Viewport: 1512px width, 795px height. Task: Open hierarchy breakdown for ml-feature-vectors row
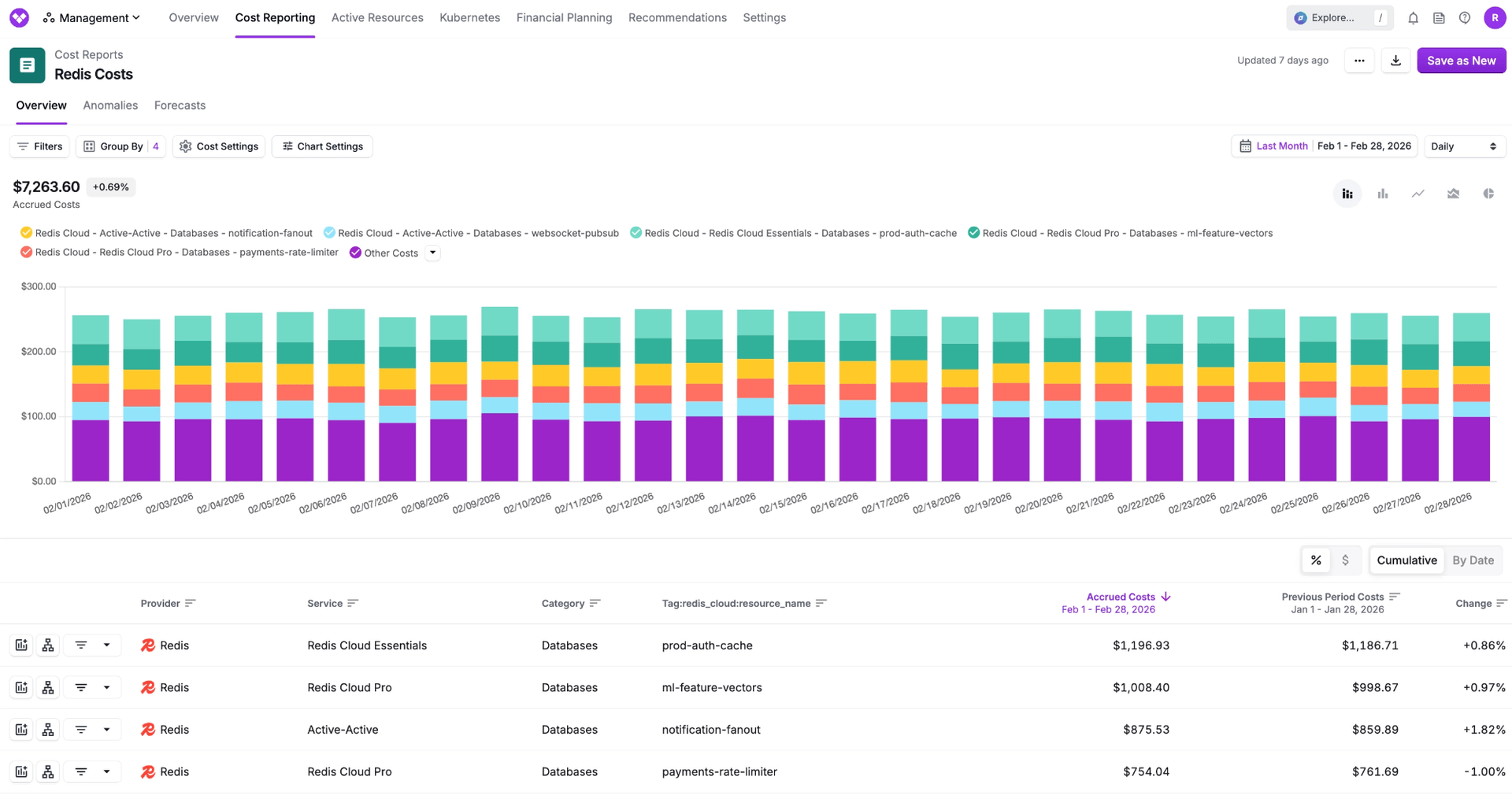click(x=48, y=686)
